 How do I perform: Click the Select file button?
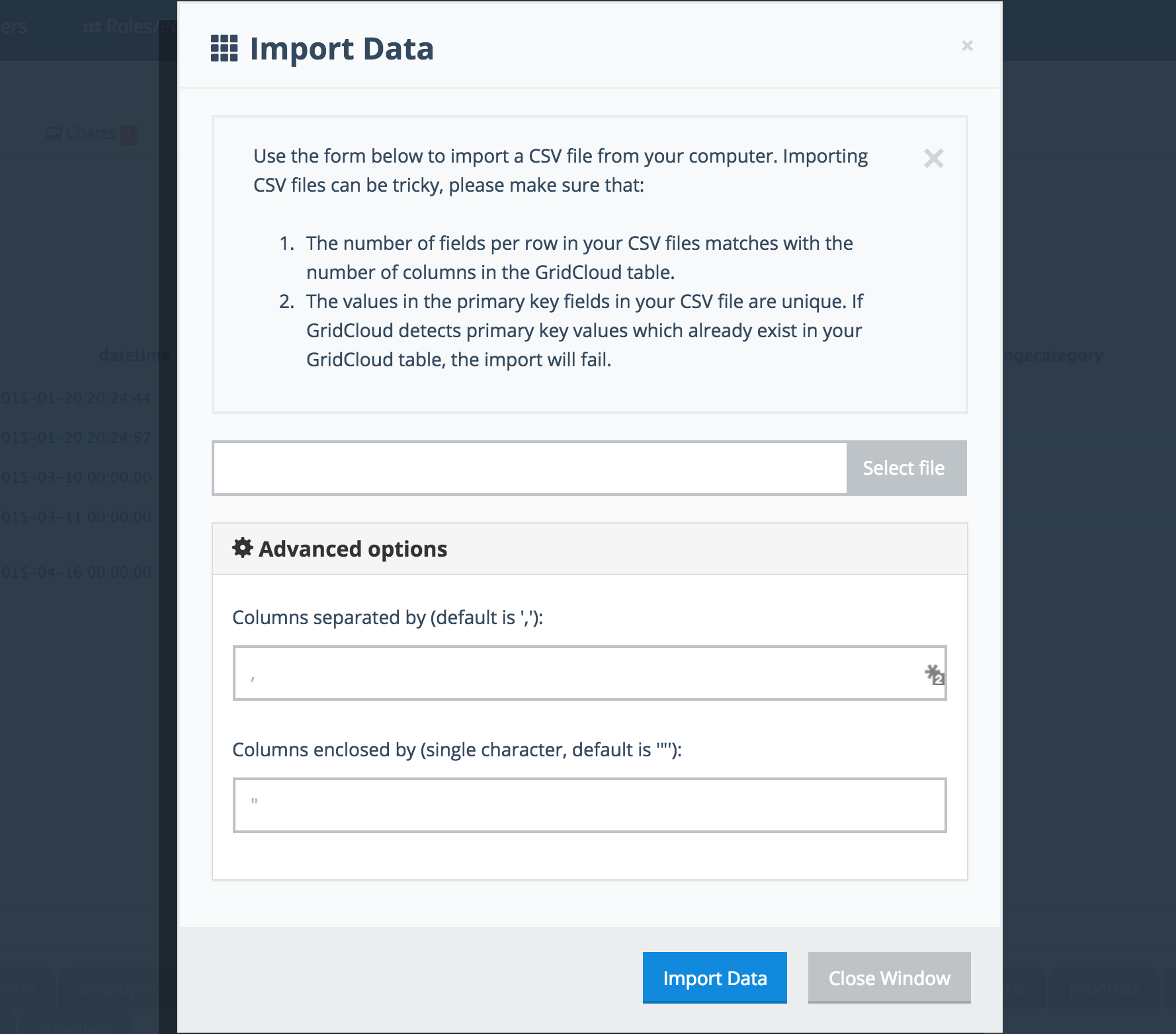(903, 467)
